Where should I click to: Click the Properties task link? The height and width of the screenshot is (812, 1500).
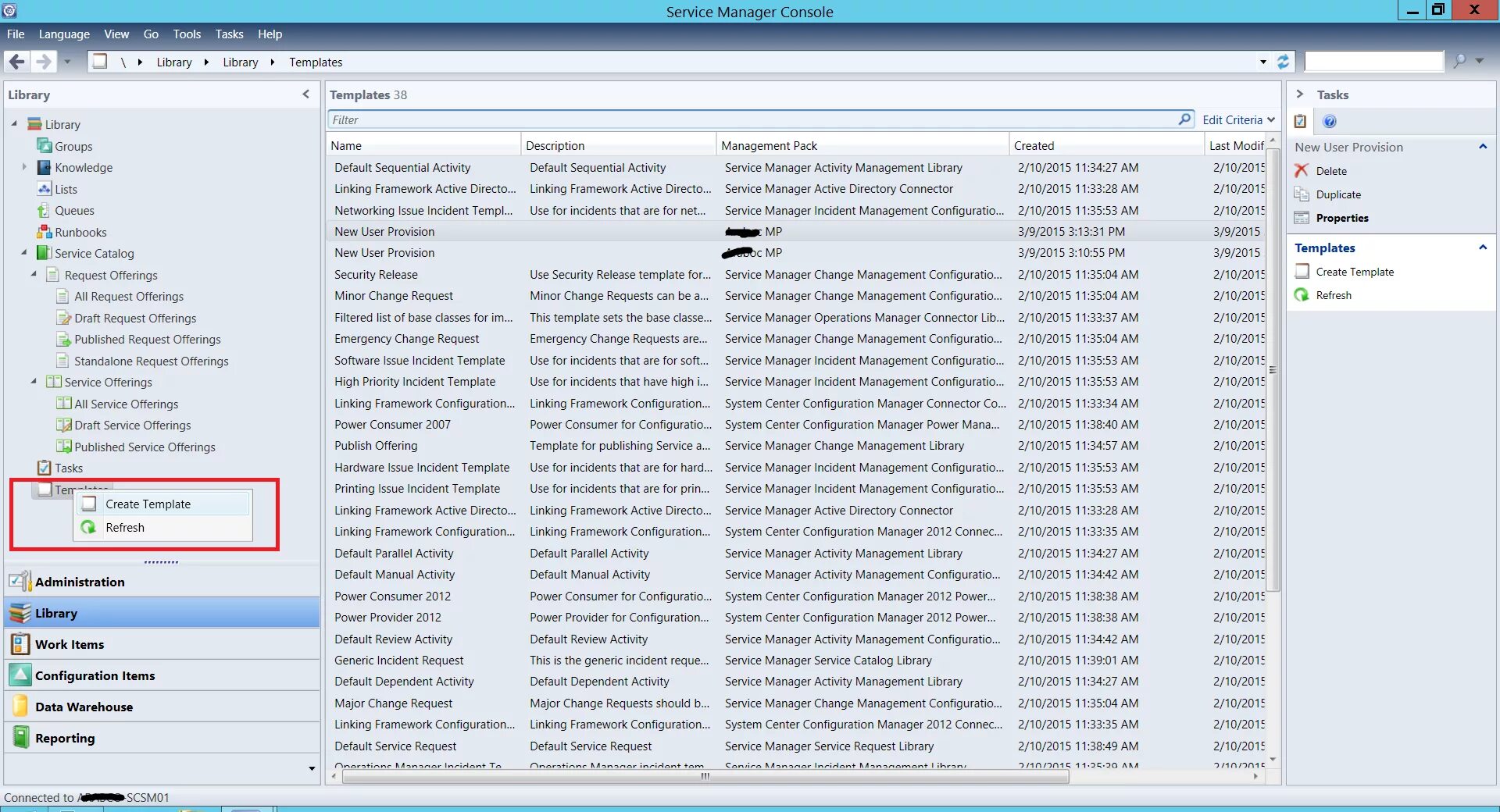(1342, 218)
